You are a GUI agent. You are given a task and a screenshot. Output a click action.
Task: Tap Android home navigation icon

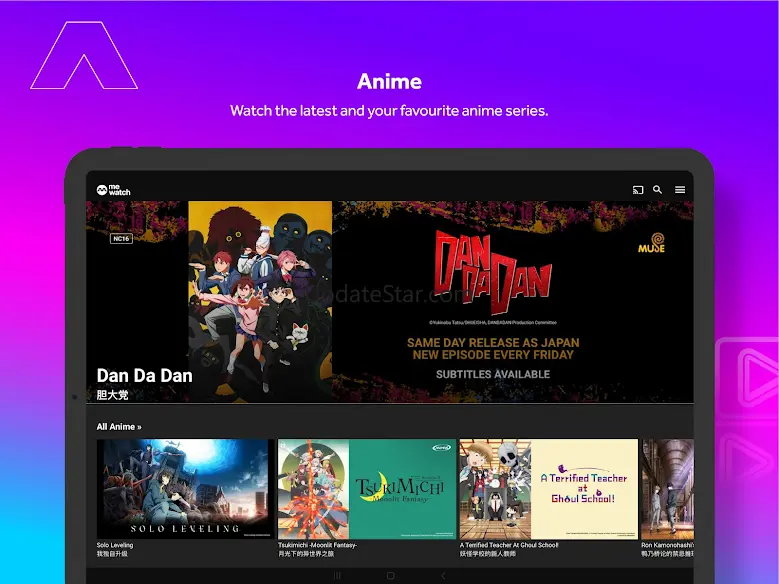[x=390, y=576]
